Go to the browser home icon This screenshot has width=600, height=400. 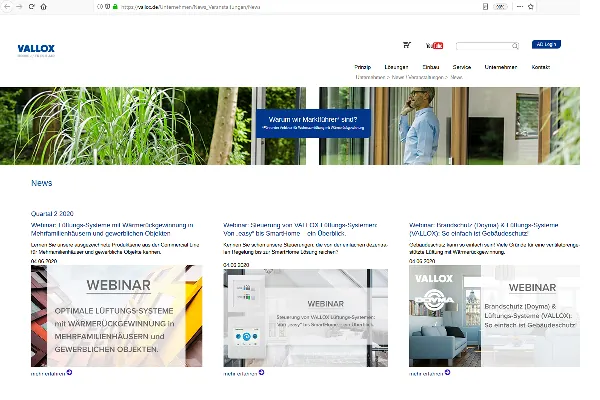44,6
